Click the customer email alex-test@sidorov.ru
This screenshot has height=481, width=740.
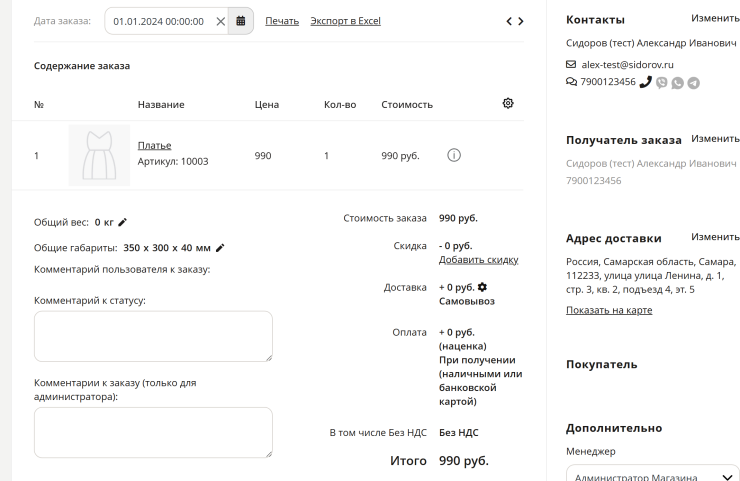[627, 65]
